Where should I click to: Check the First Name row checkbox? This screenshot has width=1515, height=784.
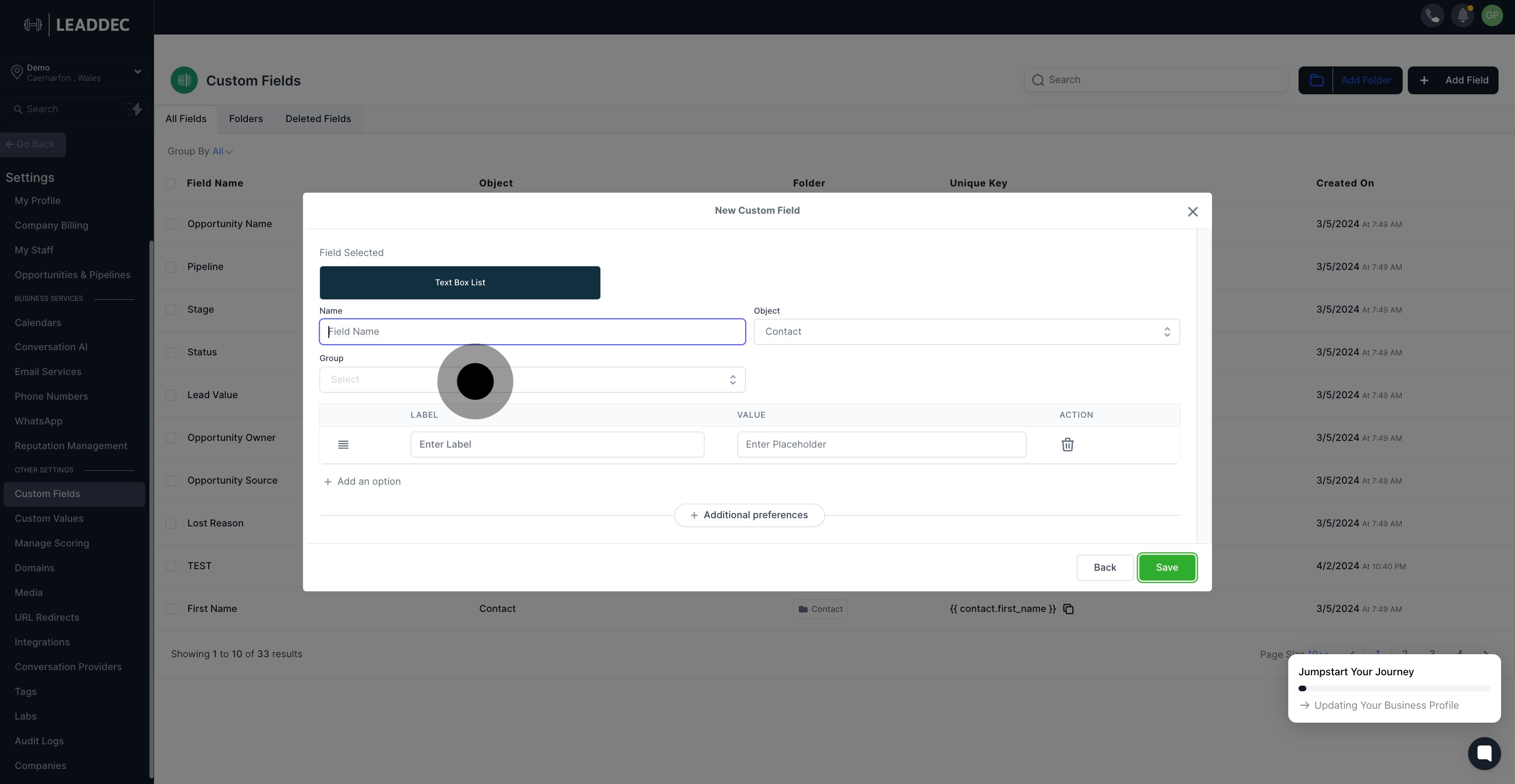[x=171, y=609]
